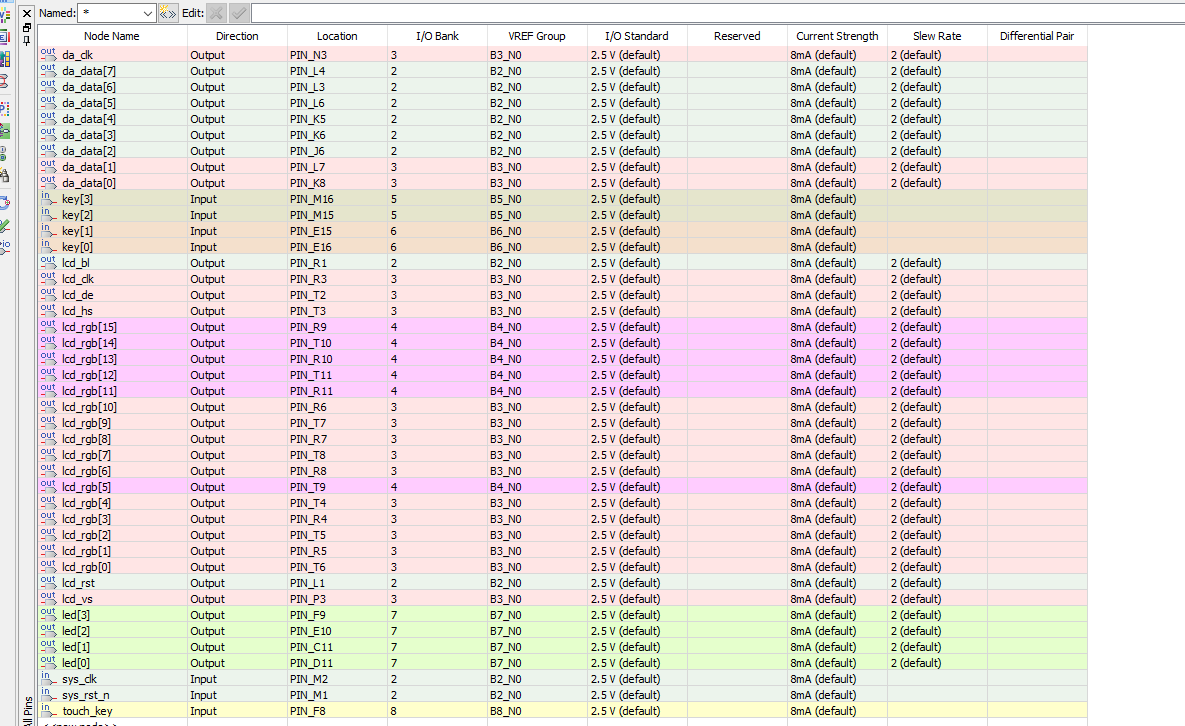Click the output pin icon beside lcd_bl
The image size is (1185, 726).
tap(48, 263)
